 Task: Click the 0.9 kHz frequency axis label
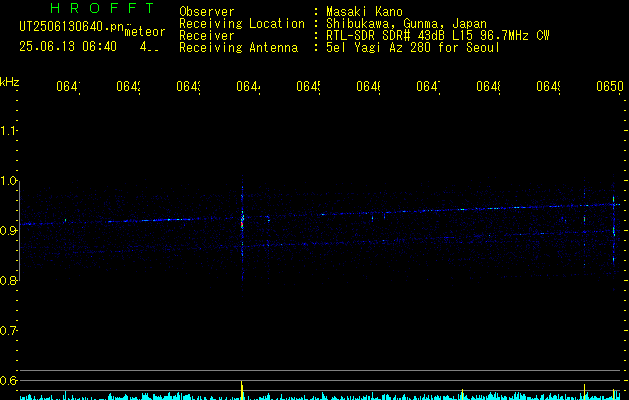tap(8, 231)
